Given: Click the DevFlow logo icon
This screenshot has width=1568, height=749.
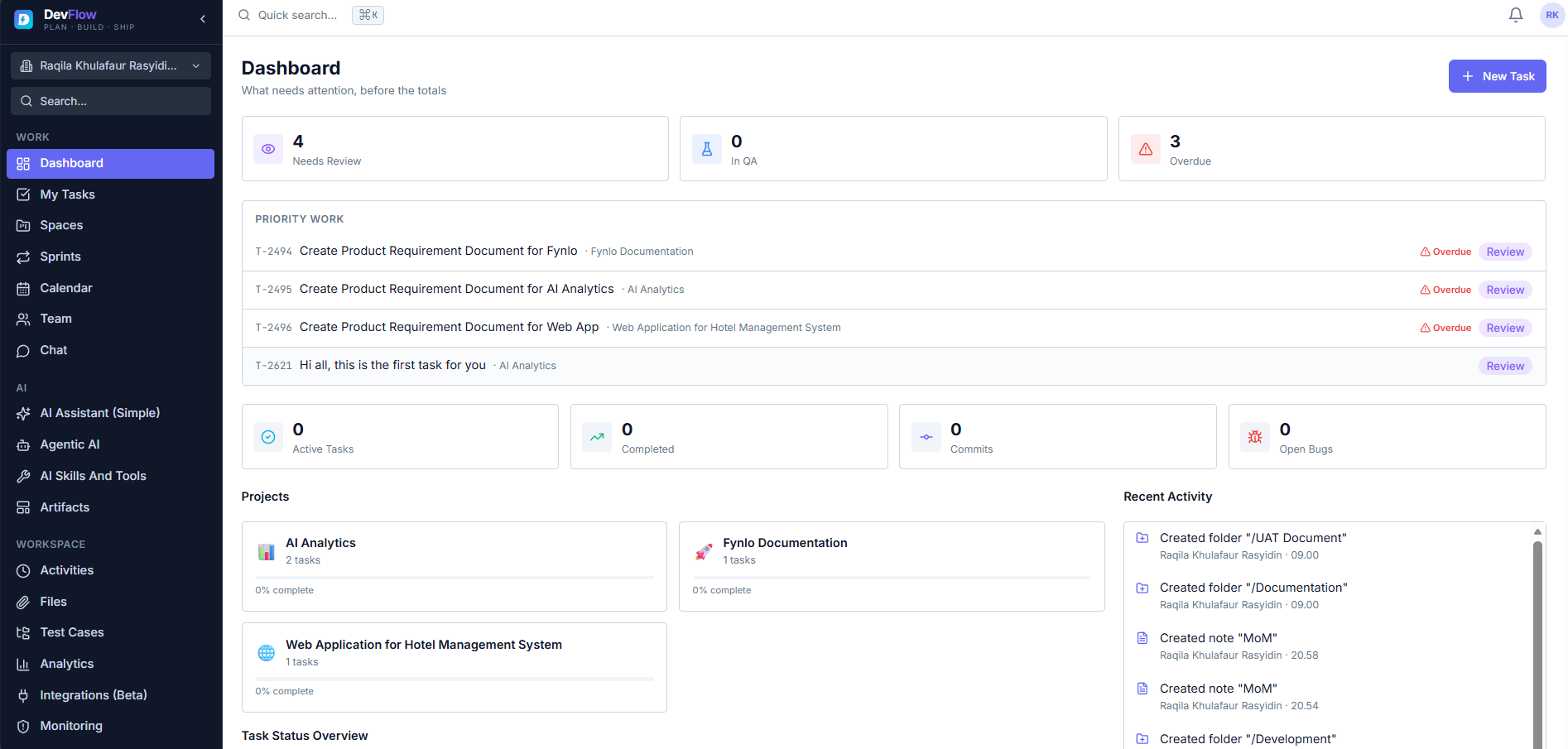Looking at the screenshot, I should [24, 19].
